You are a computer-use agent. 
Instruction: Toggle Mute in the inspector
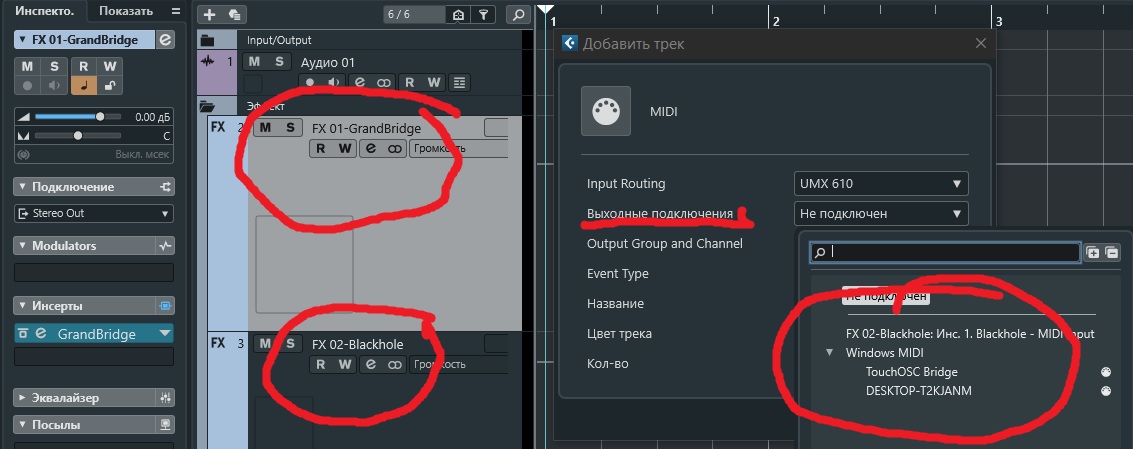point(27,67)
